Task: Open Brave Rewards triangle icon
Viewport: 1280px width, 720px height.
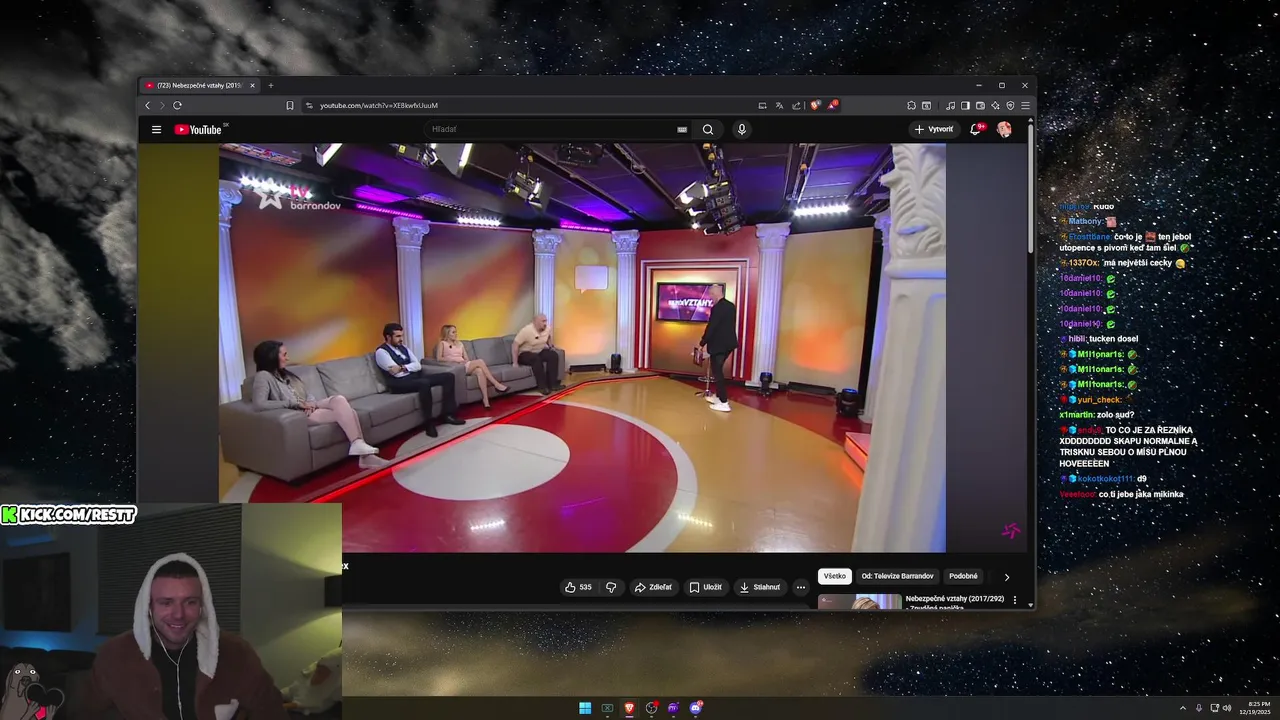Action: (x=833, y=105)
